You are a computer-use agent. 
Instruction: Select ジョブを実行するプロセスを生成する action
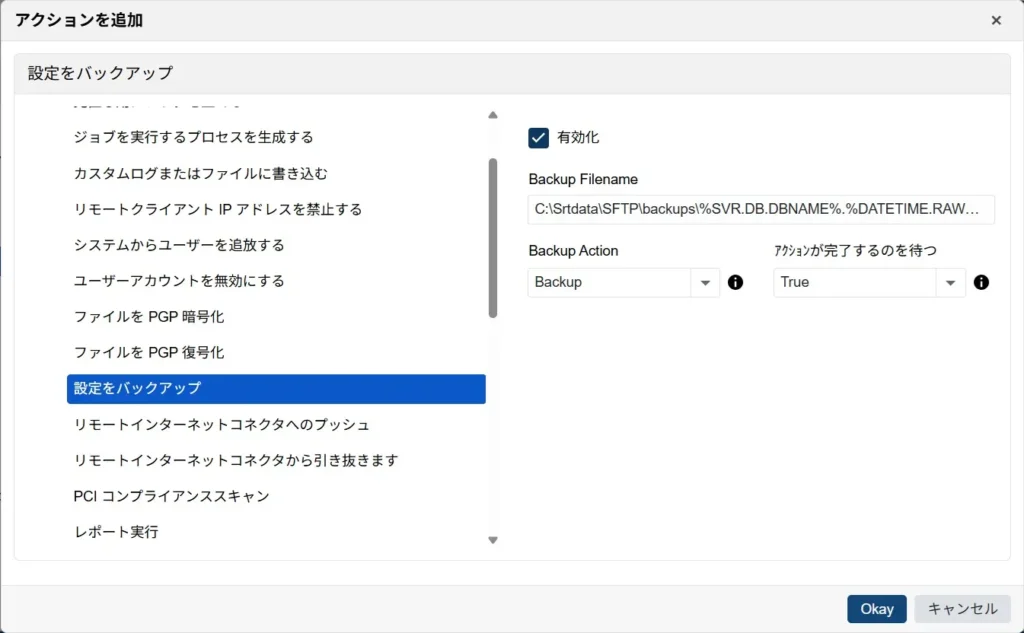(193, 137)
